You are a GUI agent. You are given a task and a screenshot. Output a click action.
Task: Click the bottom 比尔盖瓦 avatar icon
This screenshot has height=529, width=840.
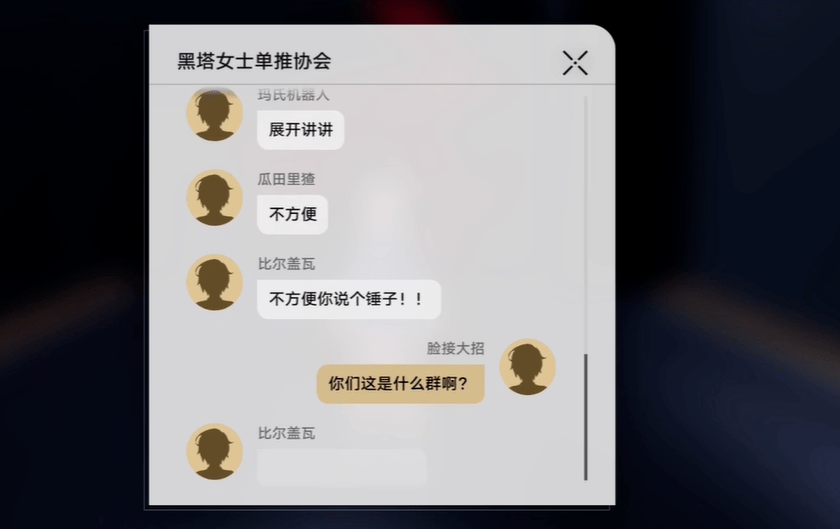click(x=214, y=452)
